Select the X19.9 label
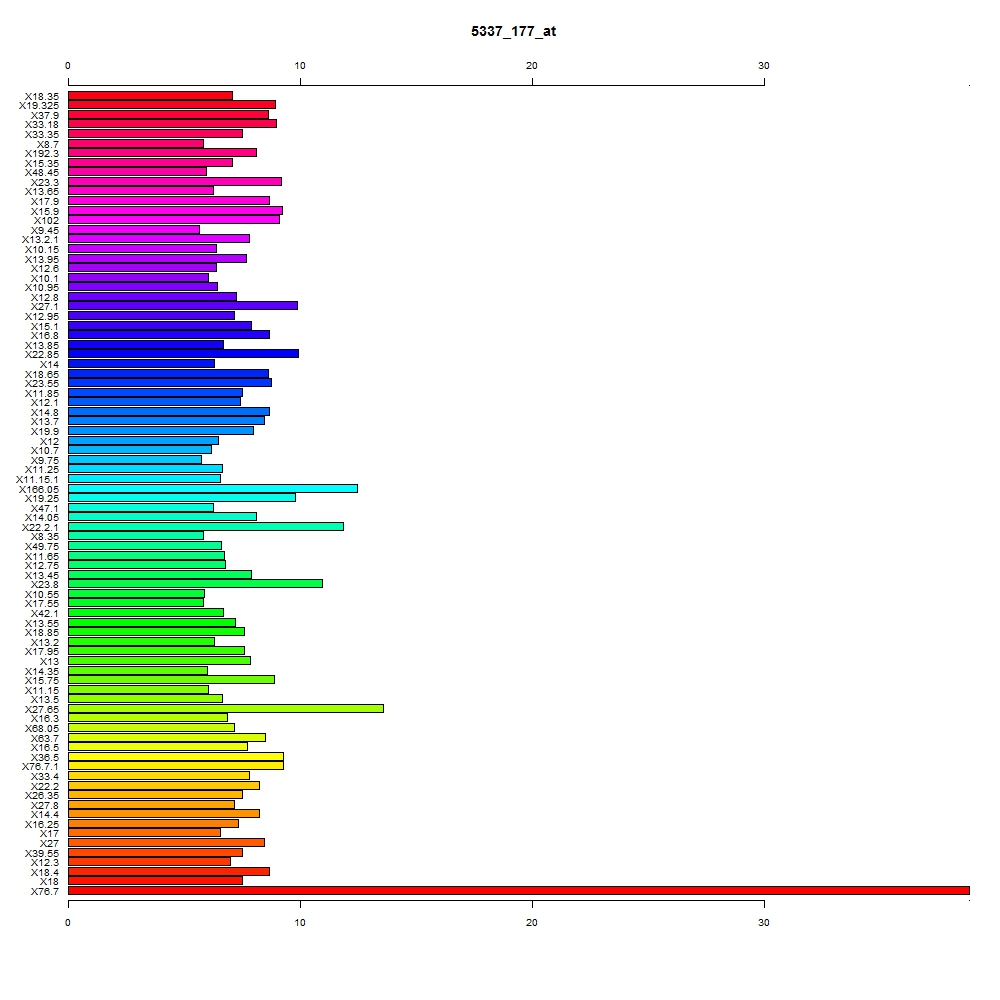Image resolution: width=1000 pixels, height=1000 pixels. [x=45, y=432]
